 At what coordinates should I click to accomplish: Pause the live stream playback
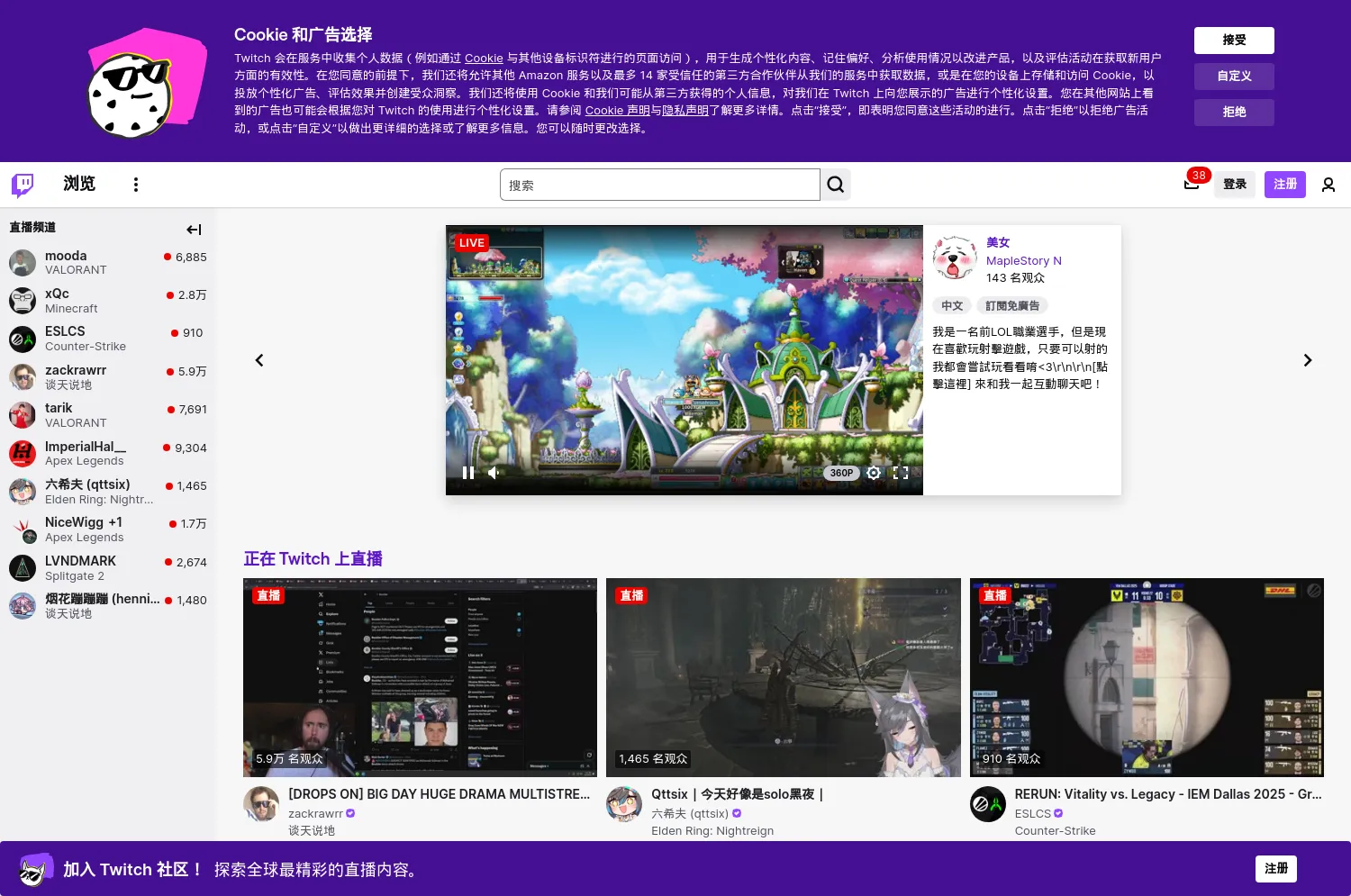[468, 472]
